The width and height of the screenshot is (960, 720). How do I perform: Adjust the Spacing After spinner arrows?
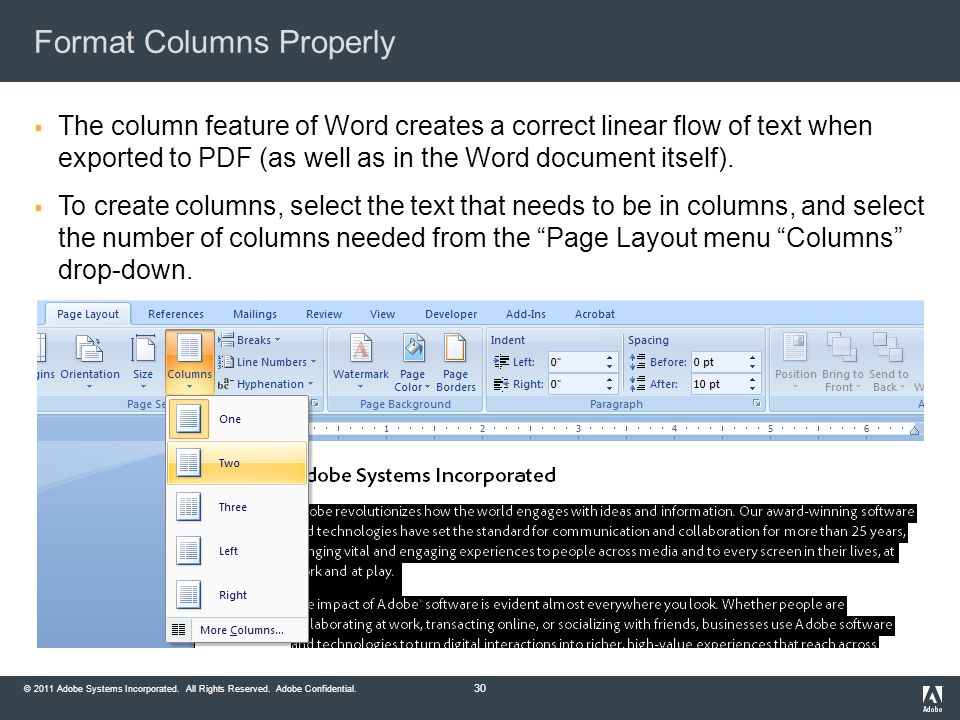coord(752,384)
